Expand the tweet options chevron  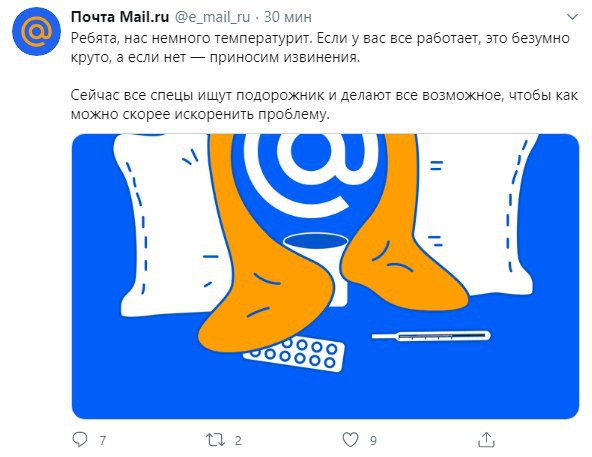pyautogui.click(x=572, y=17)
